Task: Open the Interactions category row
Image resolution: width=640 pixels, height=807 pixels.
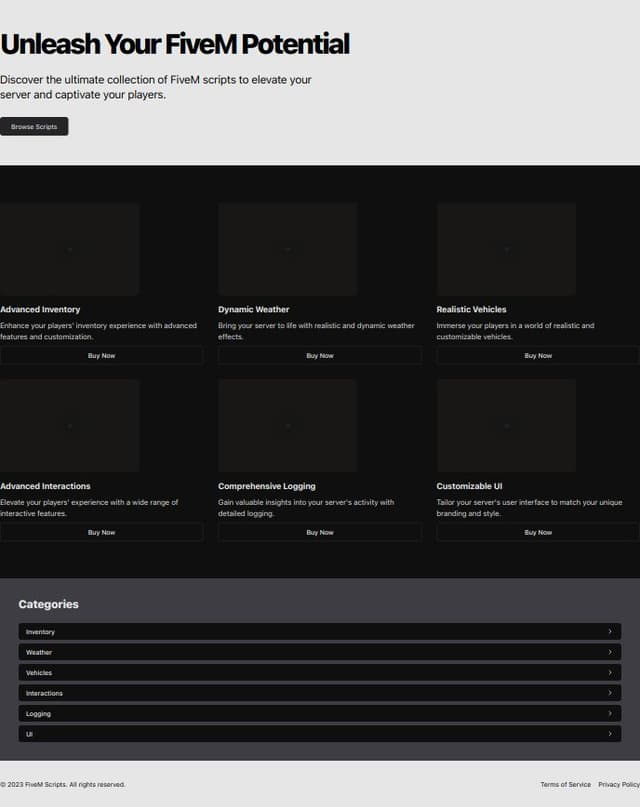Action: [319, 693]
